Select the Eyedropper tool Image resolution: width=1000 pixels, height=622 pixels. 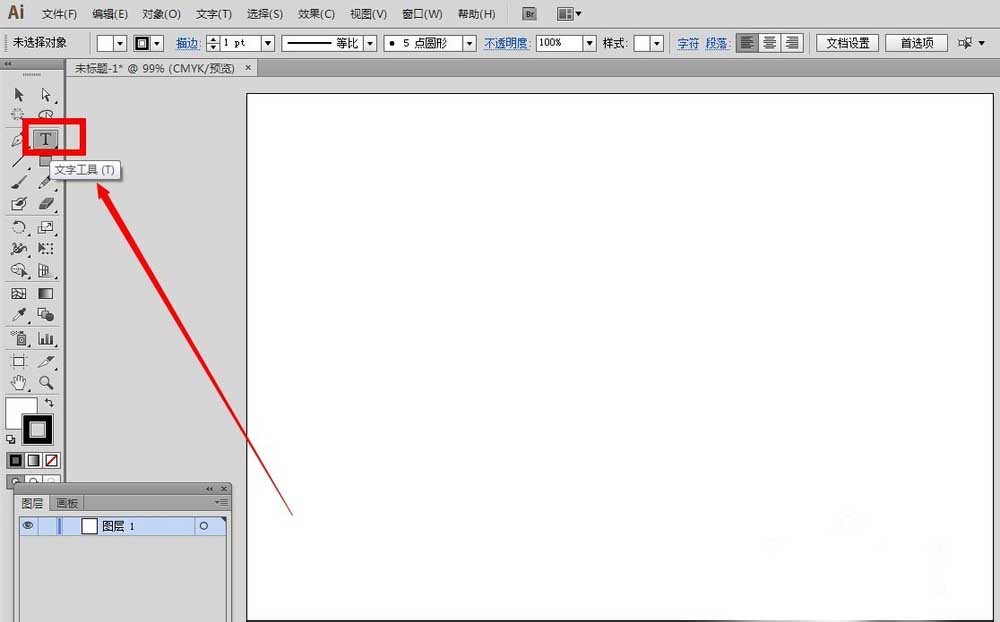(x=18, y=315)
